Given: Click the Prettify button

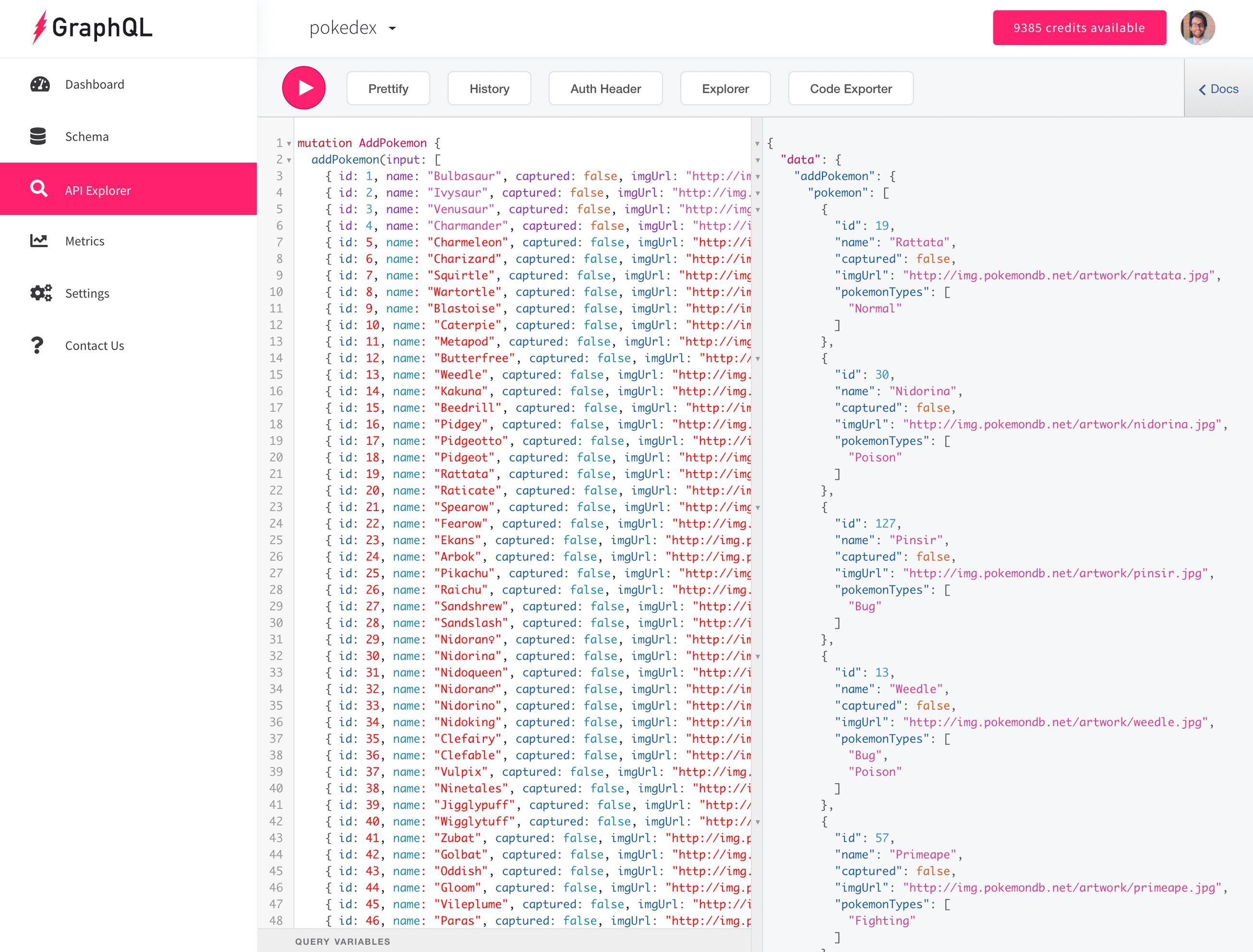Looking at the screenshot, I should pos(388,88).
